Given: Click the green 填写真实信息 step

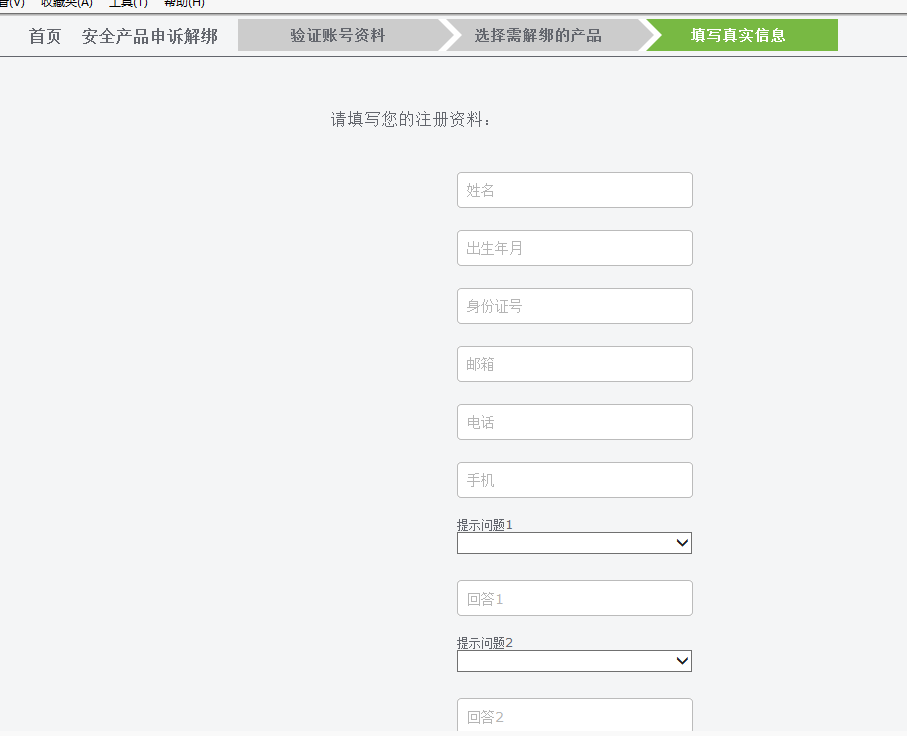Looking at the screenshot, I should pyautogui.click(x=739, y=36).
